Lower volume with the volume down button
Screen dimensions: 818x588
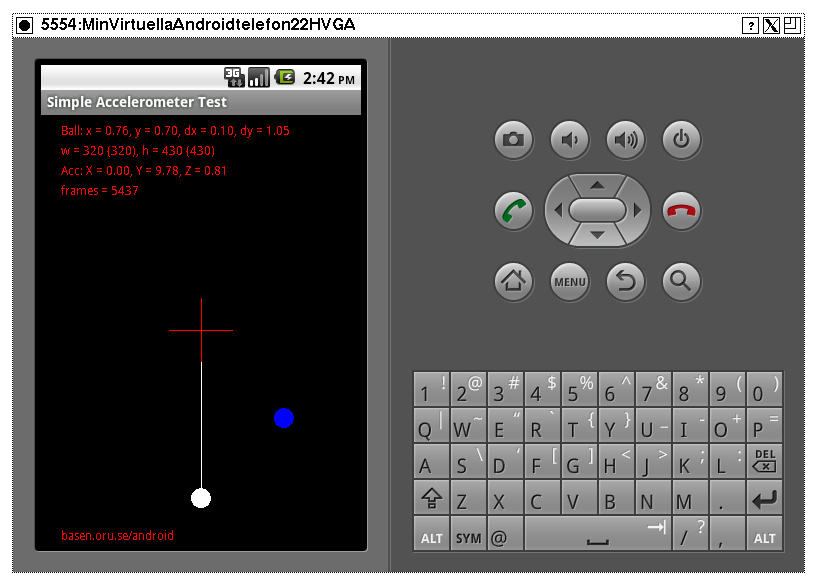click(x=570, y=139)
